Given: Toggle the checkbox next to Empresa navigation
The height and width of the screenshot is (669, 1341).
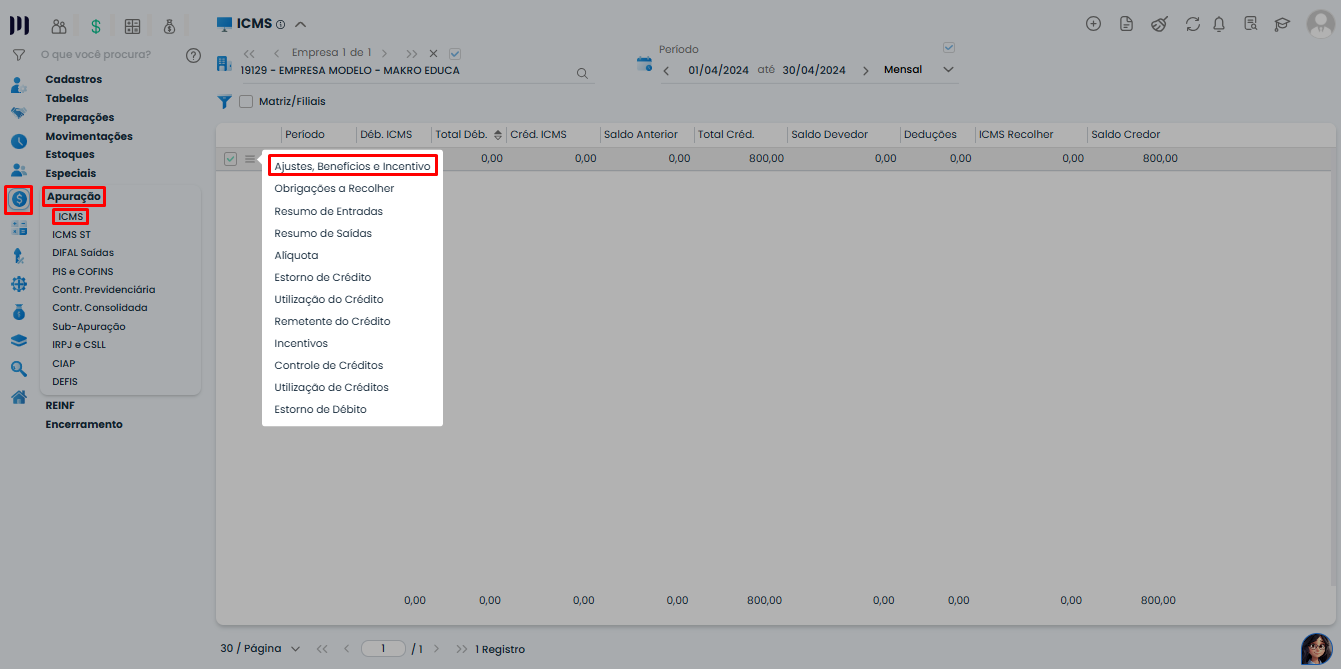Looking at the screenshot, I should pos(455,53).
